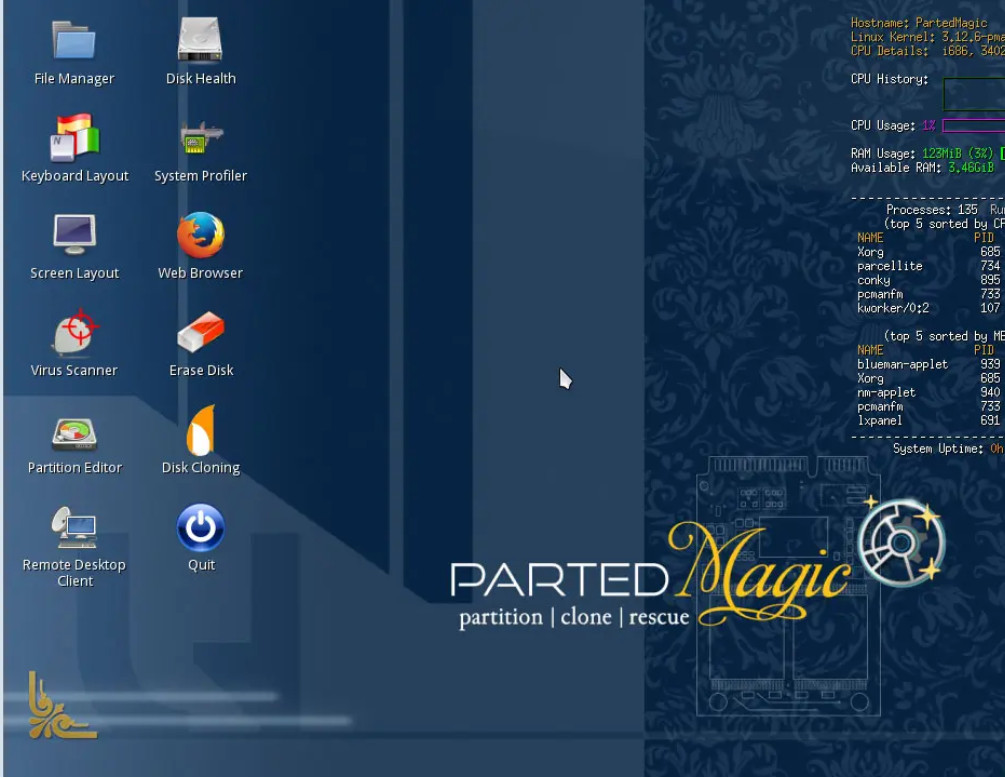The image size is (1005, 778).
Task: Launch the Disk Health hard-drive icon
Action: click(200, 40)
